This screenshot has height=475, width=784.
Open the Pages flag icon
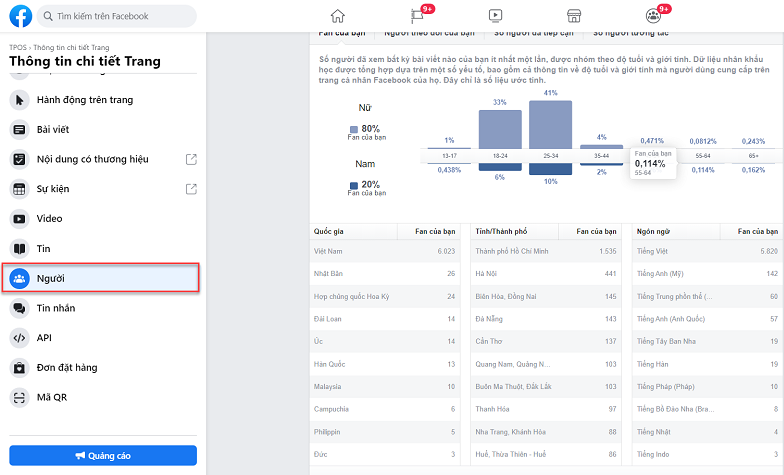tap(418, 15)
